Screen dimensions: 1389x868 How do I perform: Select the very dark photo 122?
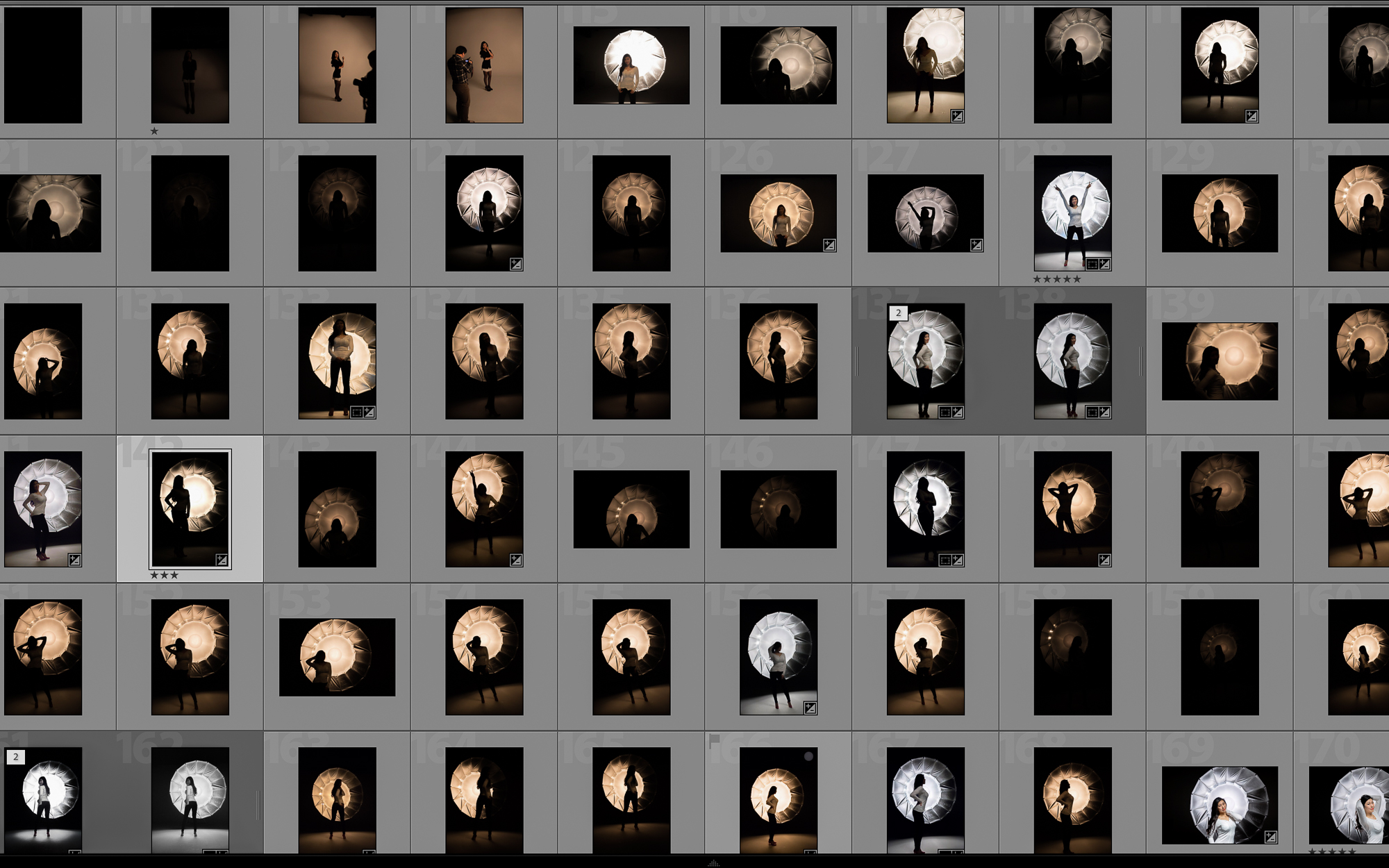pos(190,213)
